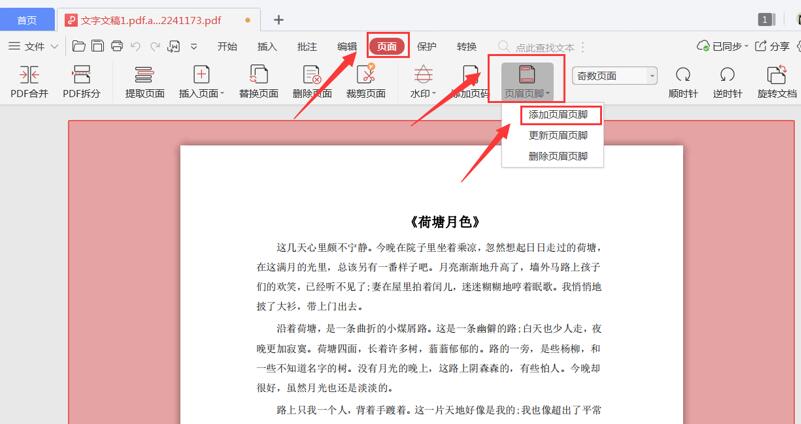Select the 文字文稿1.pdf document tab
The width and height of the screenshot is (801, 424).
click(x=158, y=20)
